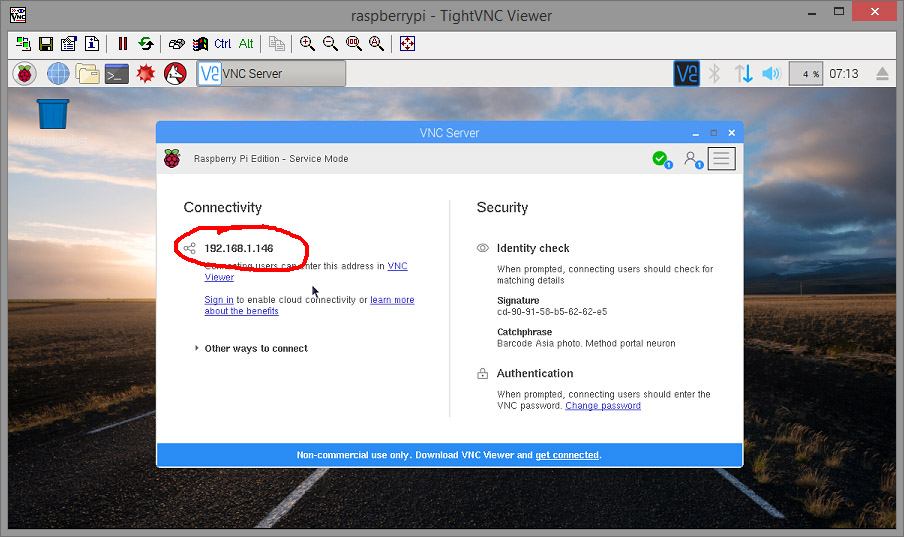Click the connected users person icon
Viewport: 904px width, 537px height.
(x=693, y=159)
